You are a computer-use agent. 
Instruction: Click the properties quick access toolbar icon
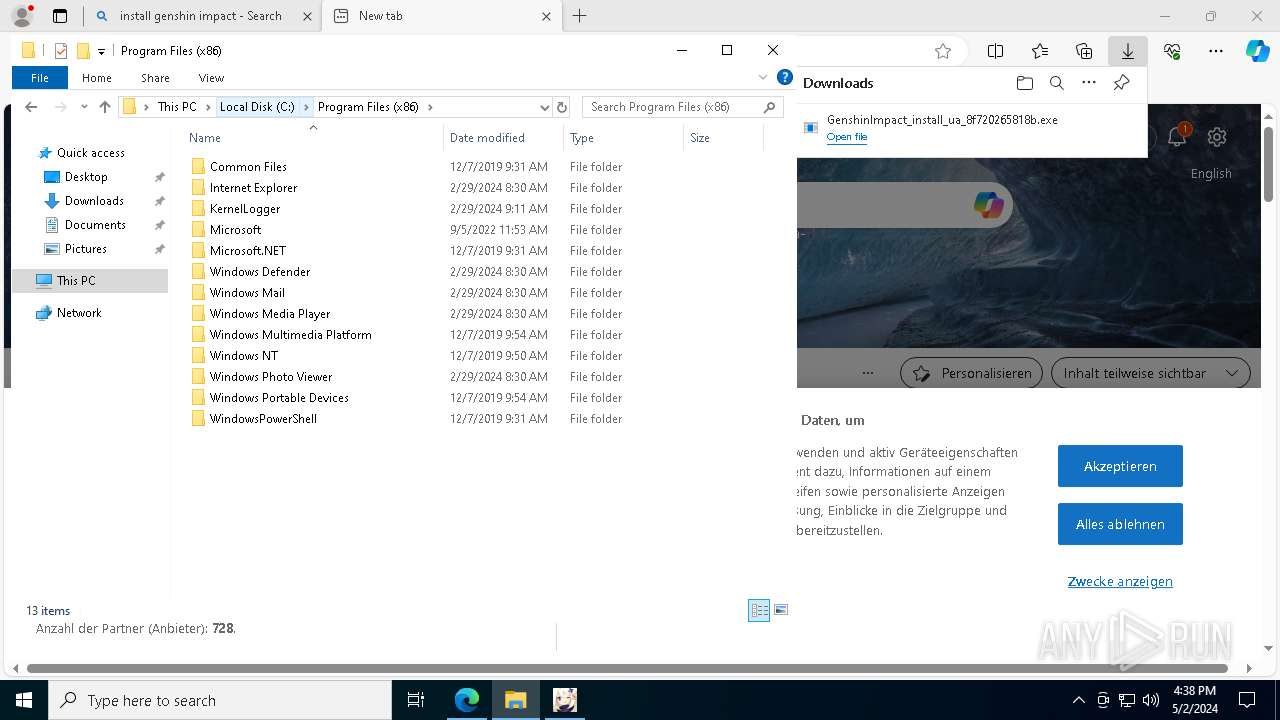(x=61, y=51)
